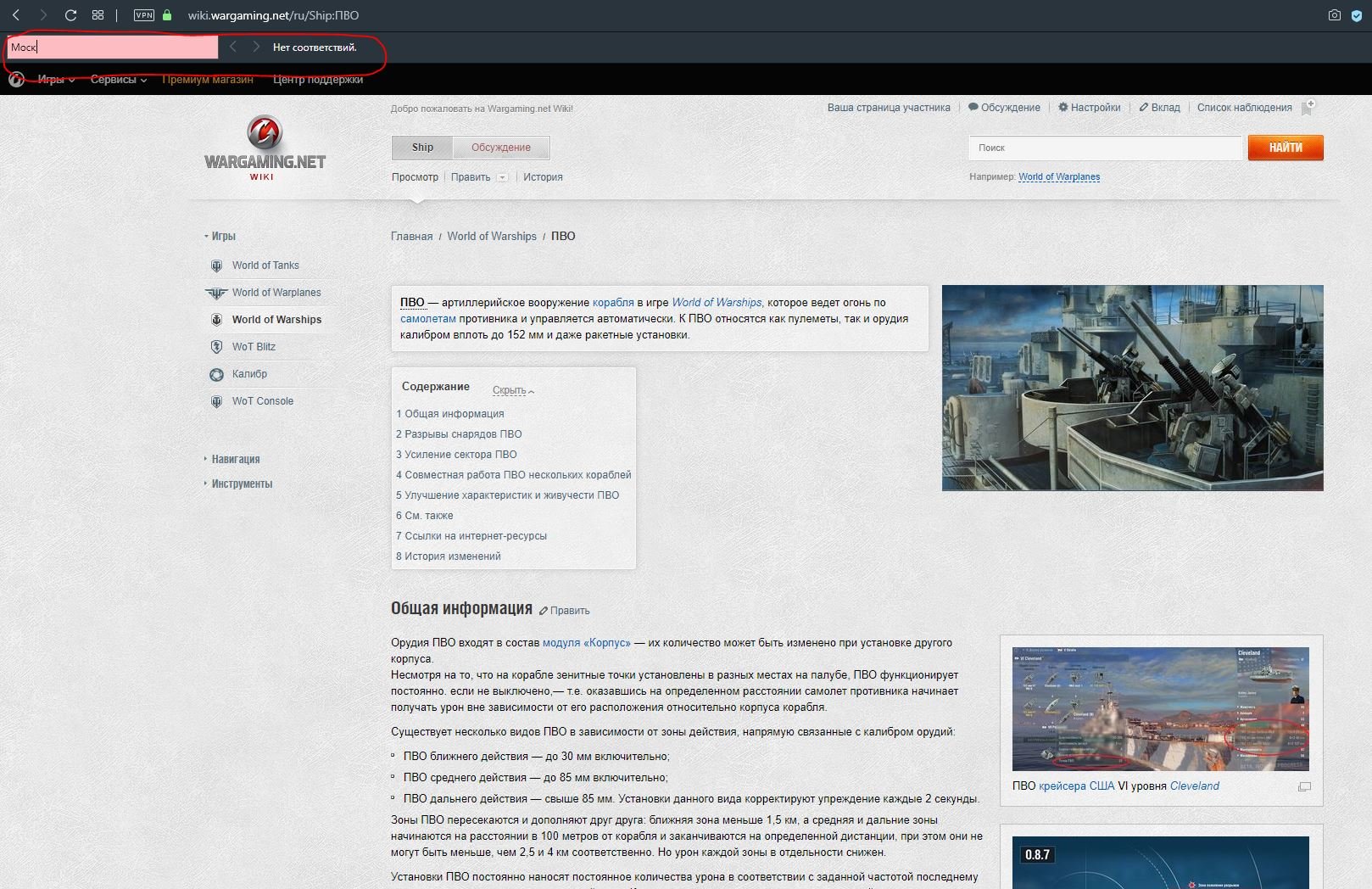Take a snapshot with the camera icon
This screenshot has width=1372, height=889.
click(x=1334, y=15)
